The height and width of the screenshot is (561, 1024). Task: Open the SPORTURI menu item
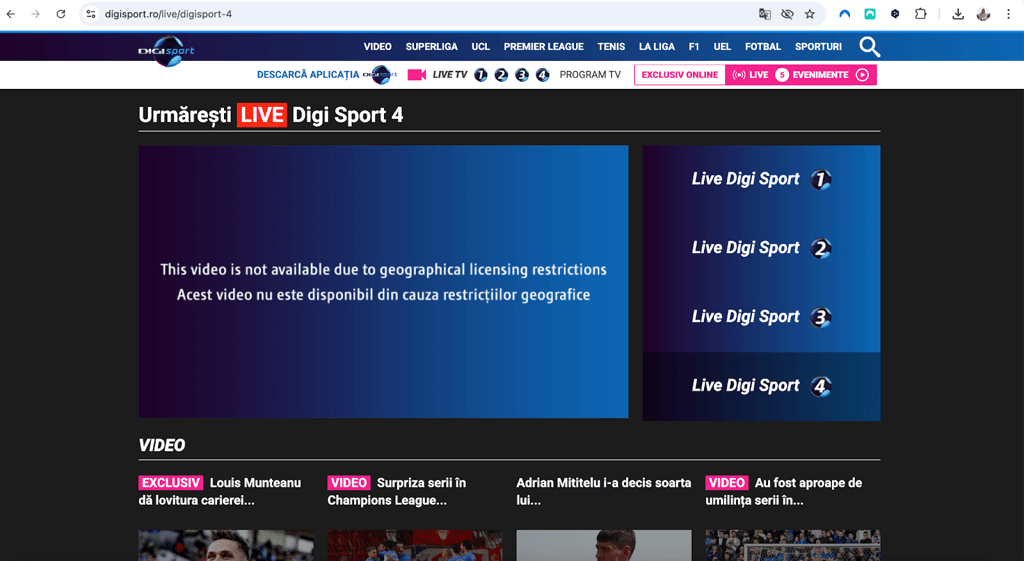click(x=818, y=47)
